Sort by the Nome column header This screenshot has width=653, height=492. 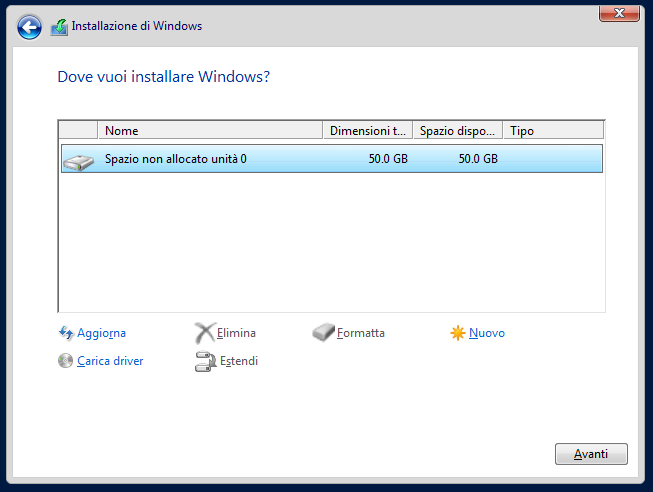click(210, 130)
